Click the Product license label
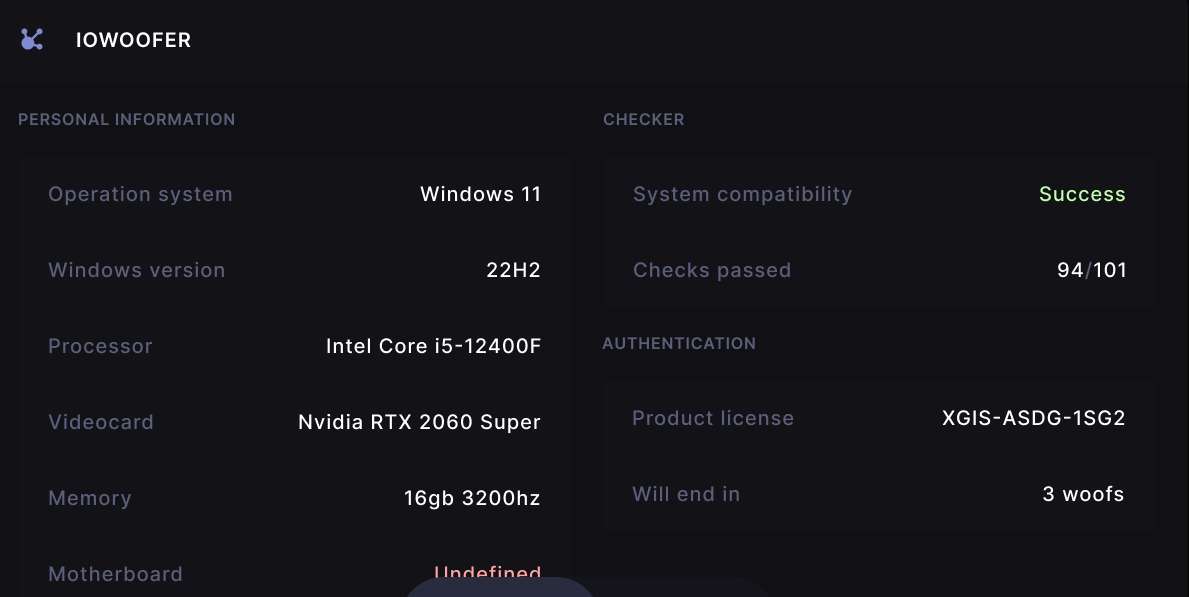The width and height of the screenshot is (1189, 597). coord(713,418)
